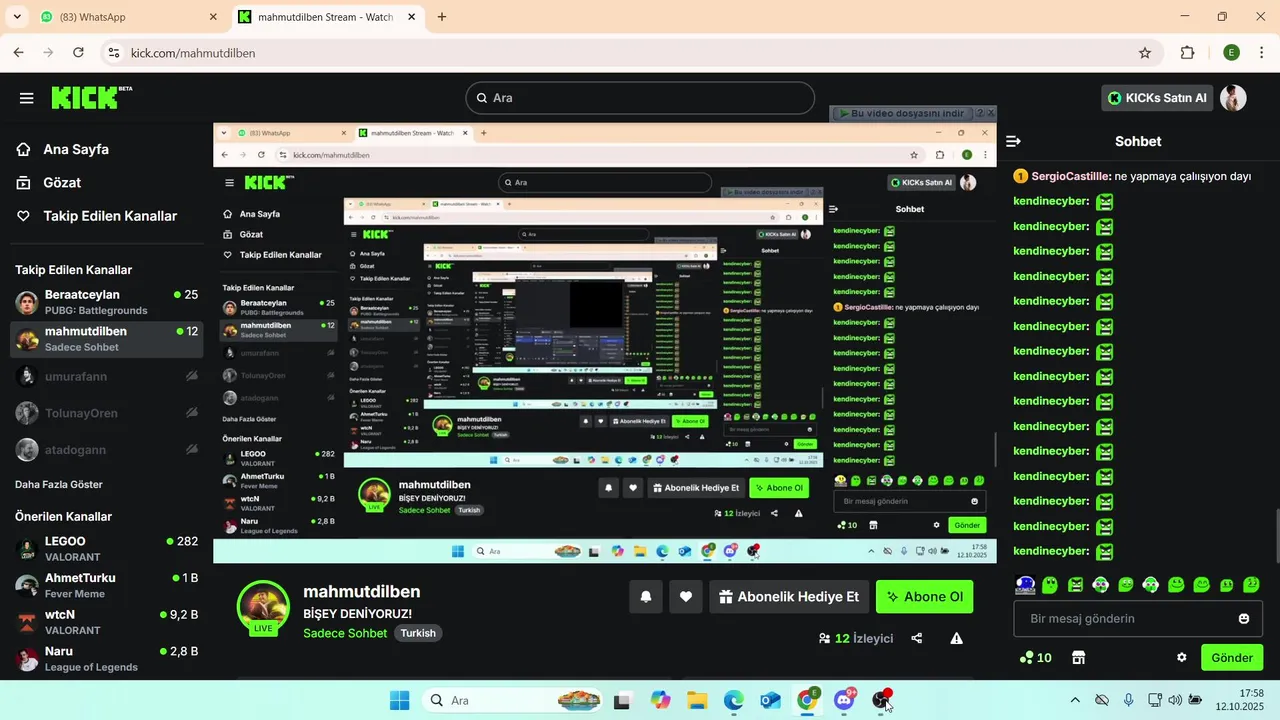Click the heart follow button

point(686,596)
